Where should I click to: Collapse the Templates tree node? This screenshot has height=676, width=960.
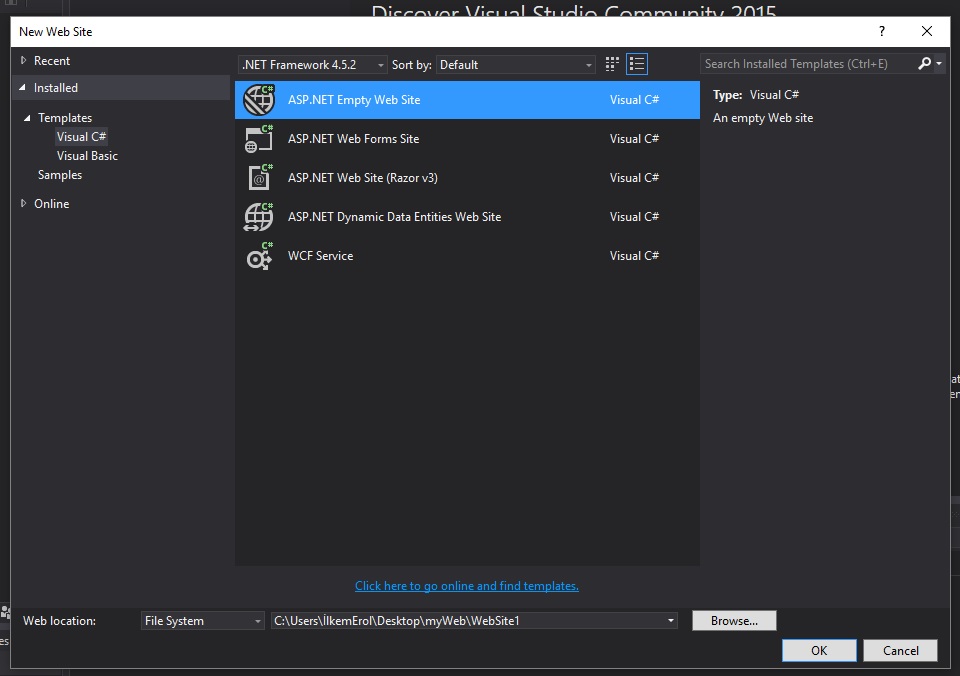click(x=27, y=118)
